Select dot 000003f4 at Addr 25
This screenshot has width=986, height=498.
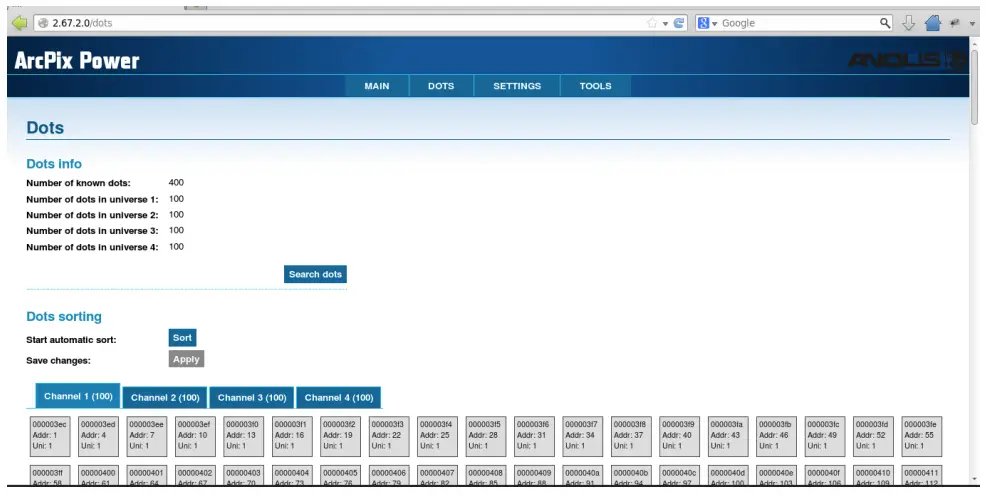click(437, 436)
